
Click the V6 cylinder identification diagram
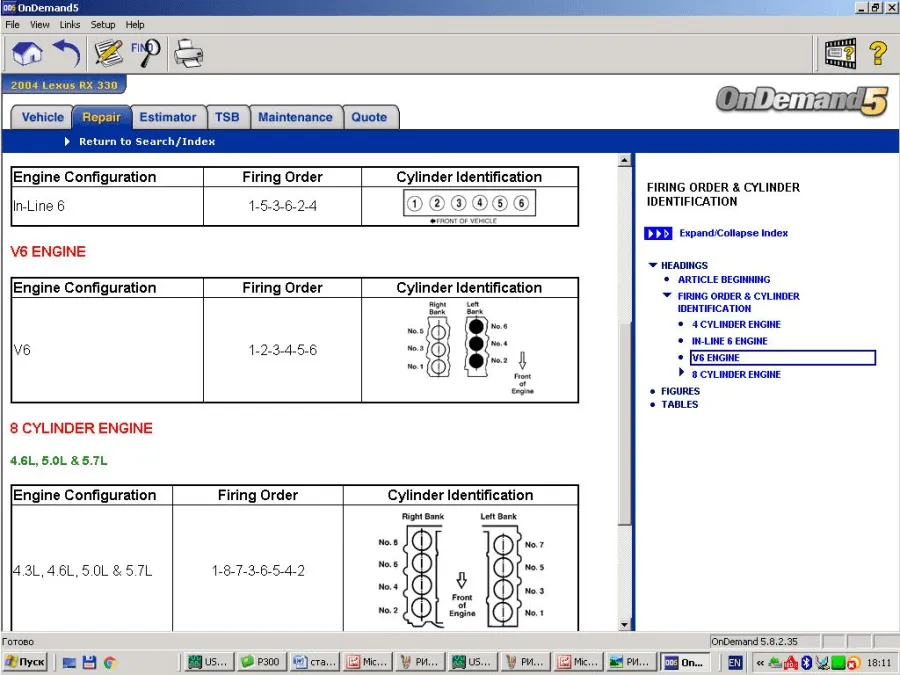[x=470, y=348]
